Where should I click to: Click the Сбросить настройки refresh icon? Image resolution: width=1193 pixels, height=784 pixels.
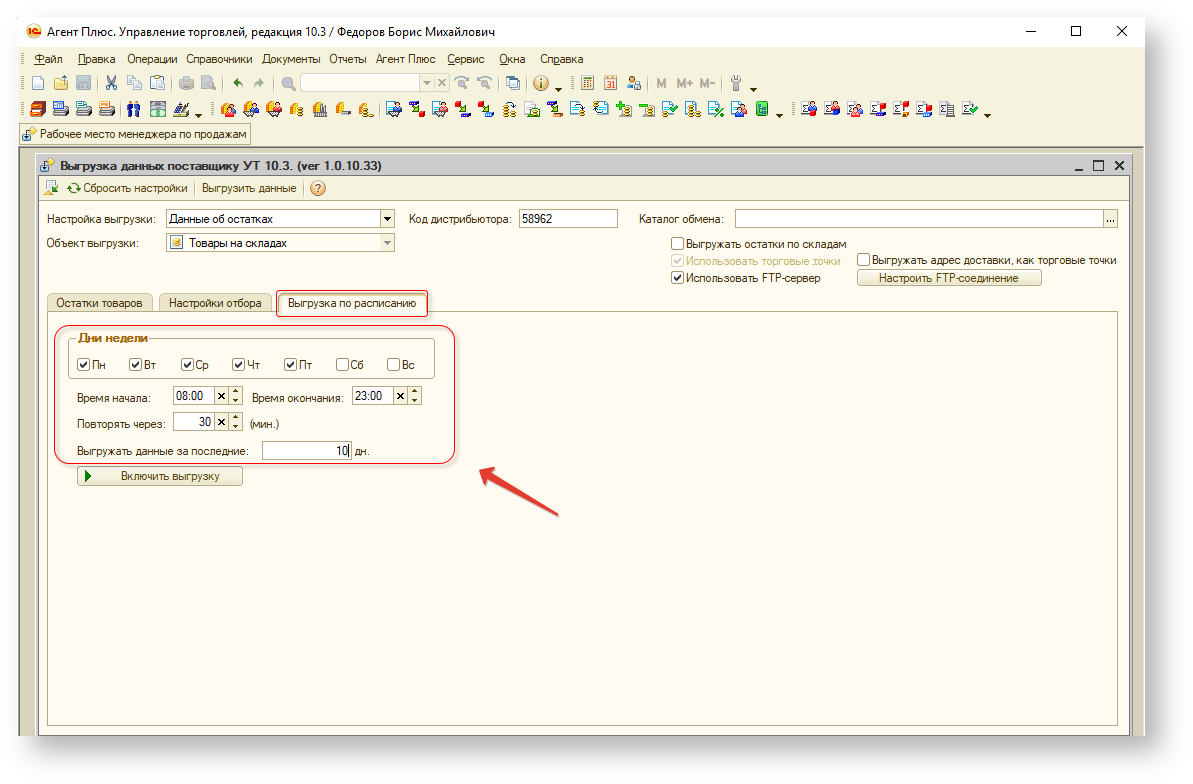coord(74,188)
